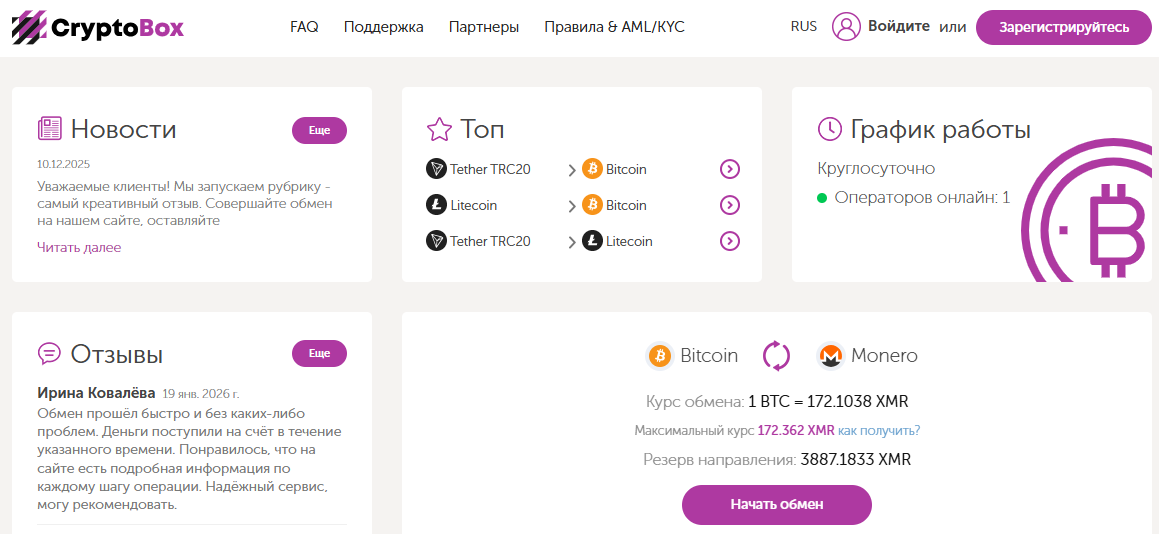Click the Bitcoin icon in exchange panel

(660, 356)
